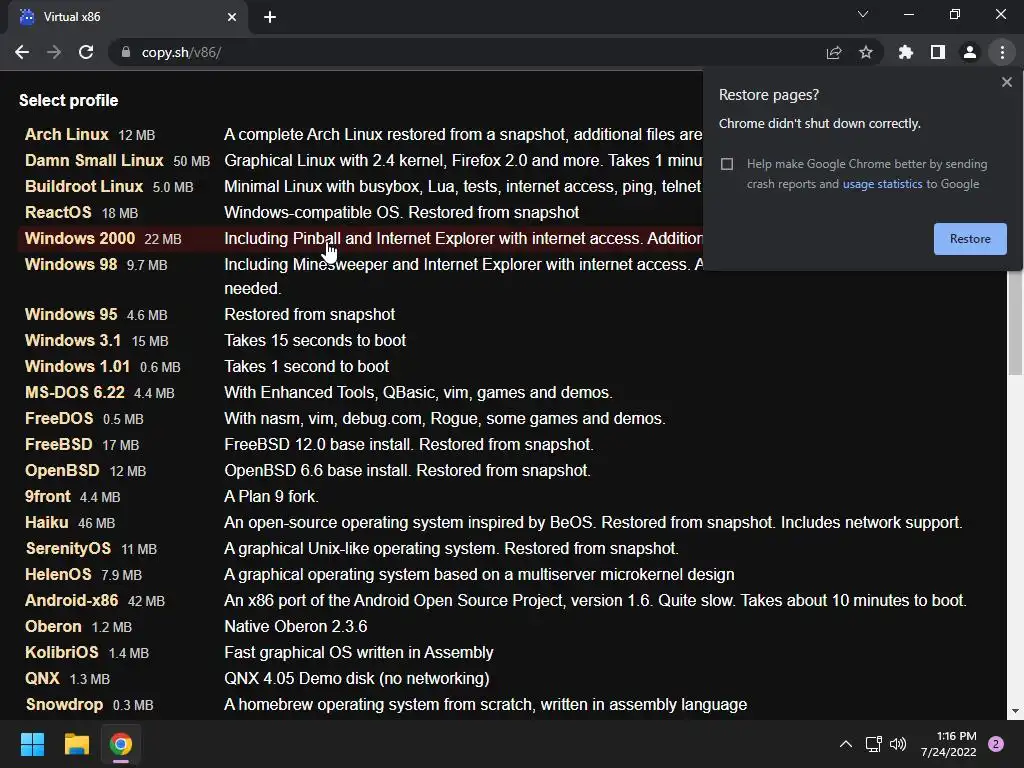Click 'A Plan 9 fork.' description
The image size is (1024, 768).
(x=272, y=498)
